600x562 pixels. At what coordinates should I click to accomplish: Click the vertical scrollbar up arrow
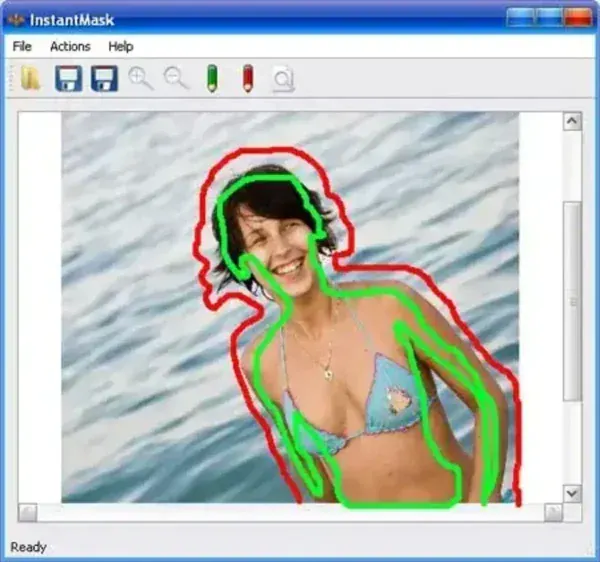coord(572,121)
